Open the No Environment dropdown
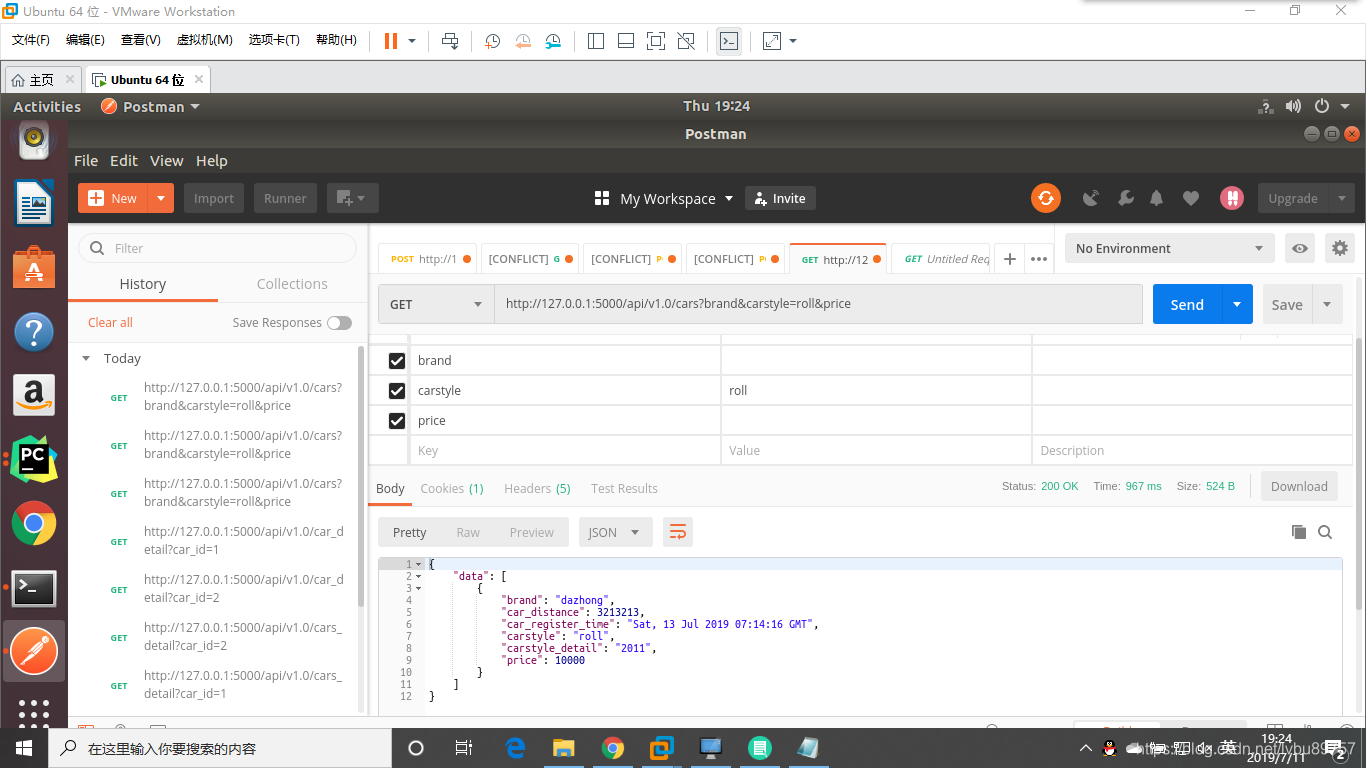Screen dimensions: 1366x768 click(1169, 248)
